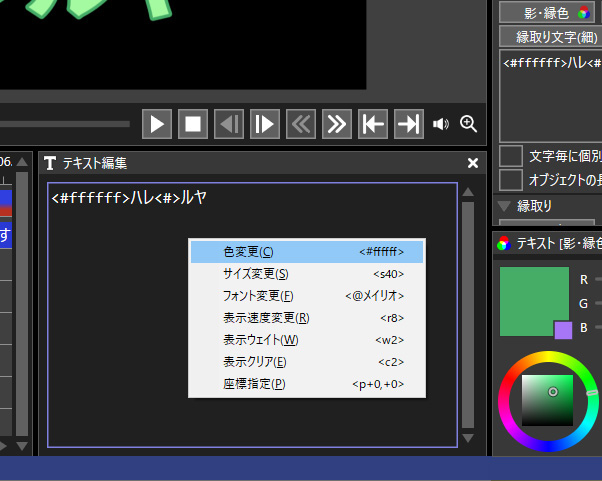Click the RGB icon of テキスト color panel
Screen dimensions: 602x481
[504, 243]
